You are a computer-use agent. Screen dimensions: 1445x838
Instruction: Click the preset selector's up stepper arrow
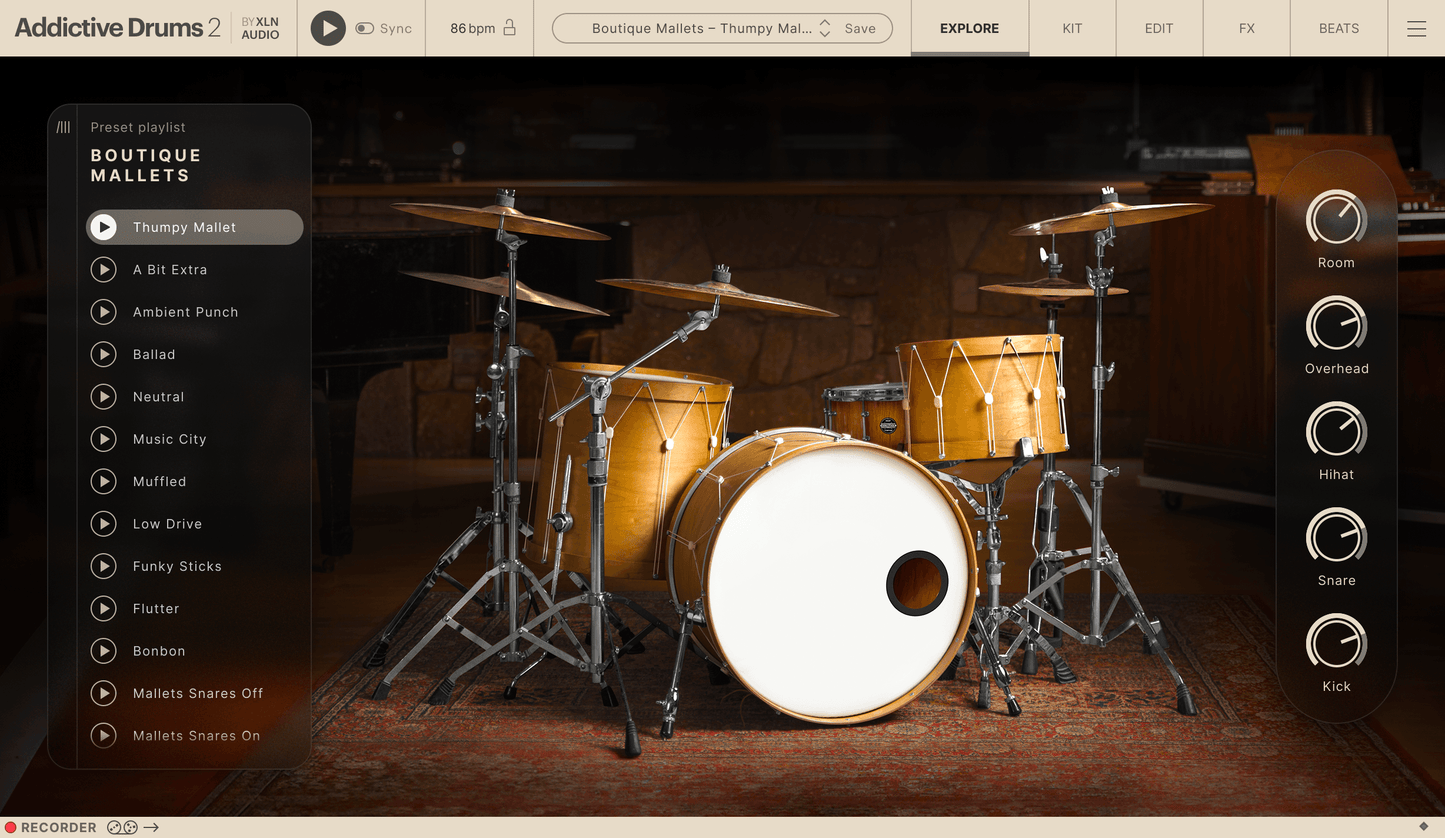[825, 23]
